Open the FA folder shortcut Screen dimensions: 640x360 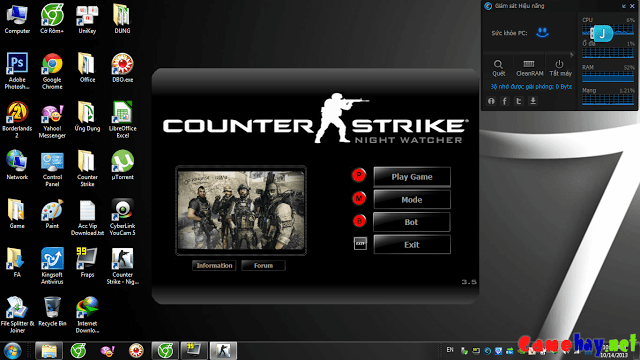pos(16,262)
